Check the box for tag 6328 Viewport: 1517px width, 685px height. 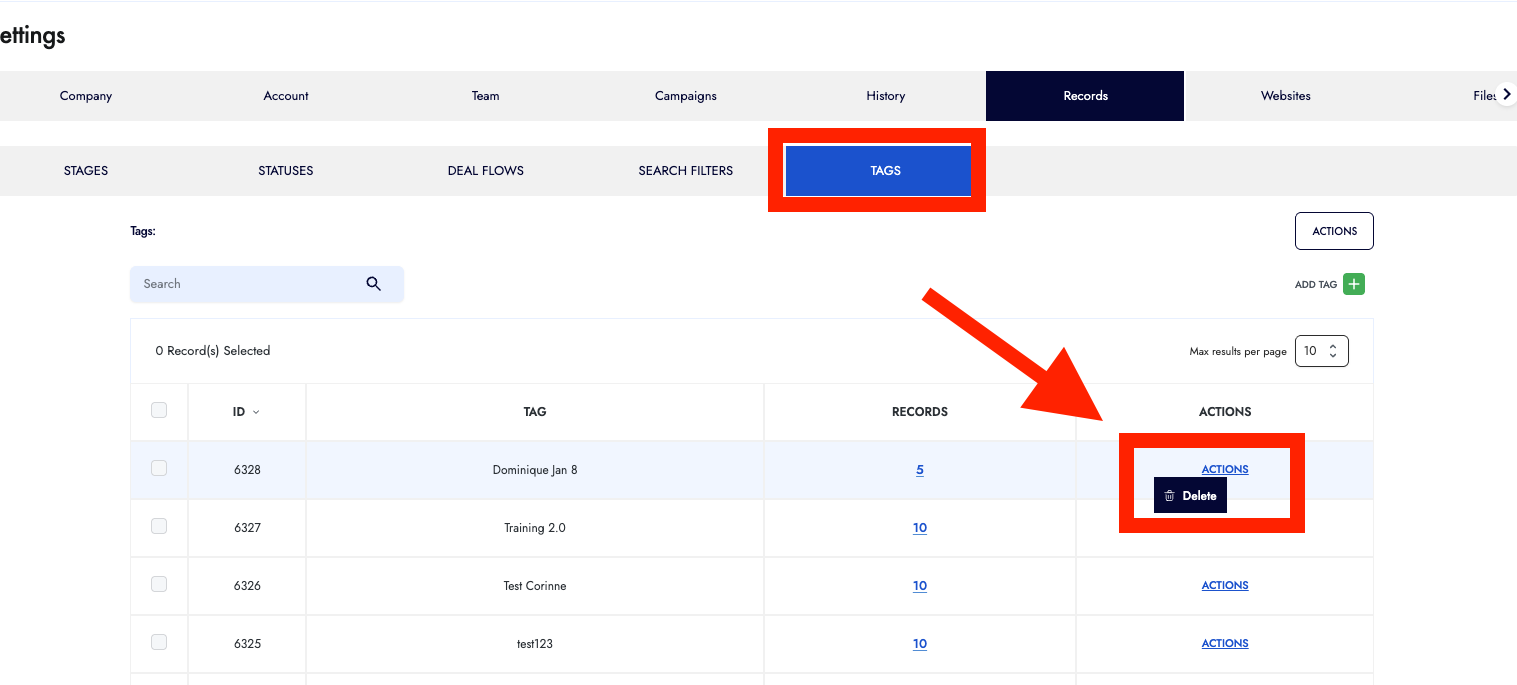159,468
